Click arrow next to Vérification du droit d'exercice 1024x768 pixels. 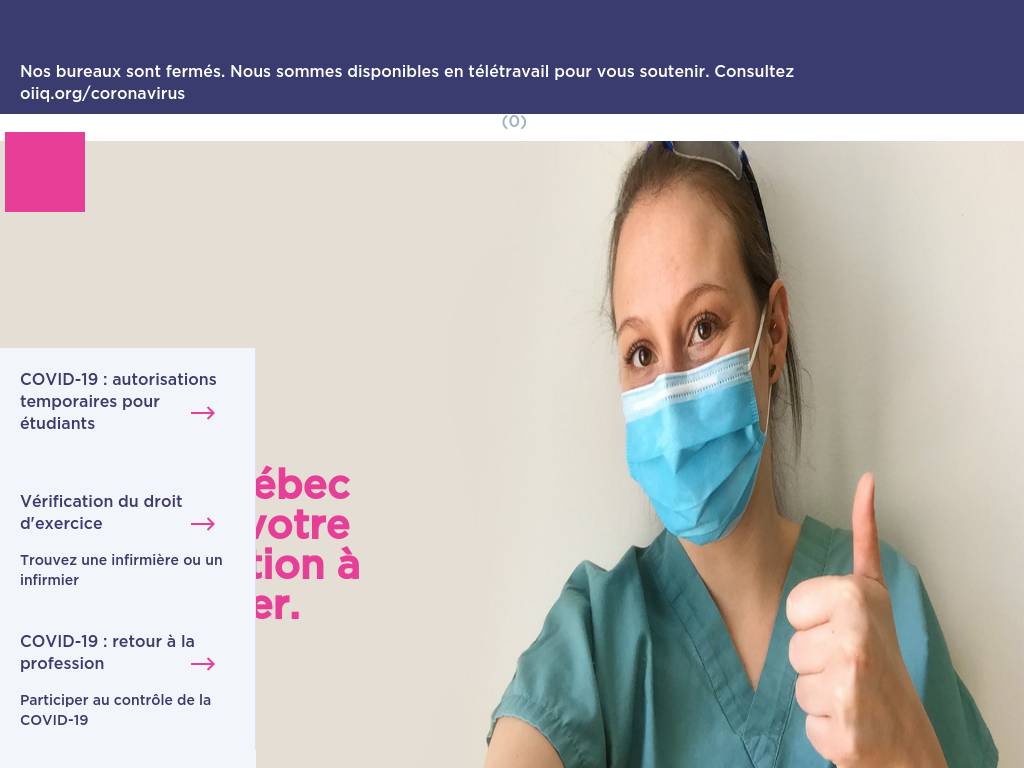click(203, 524)
